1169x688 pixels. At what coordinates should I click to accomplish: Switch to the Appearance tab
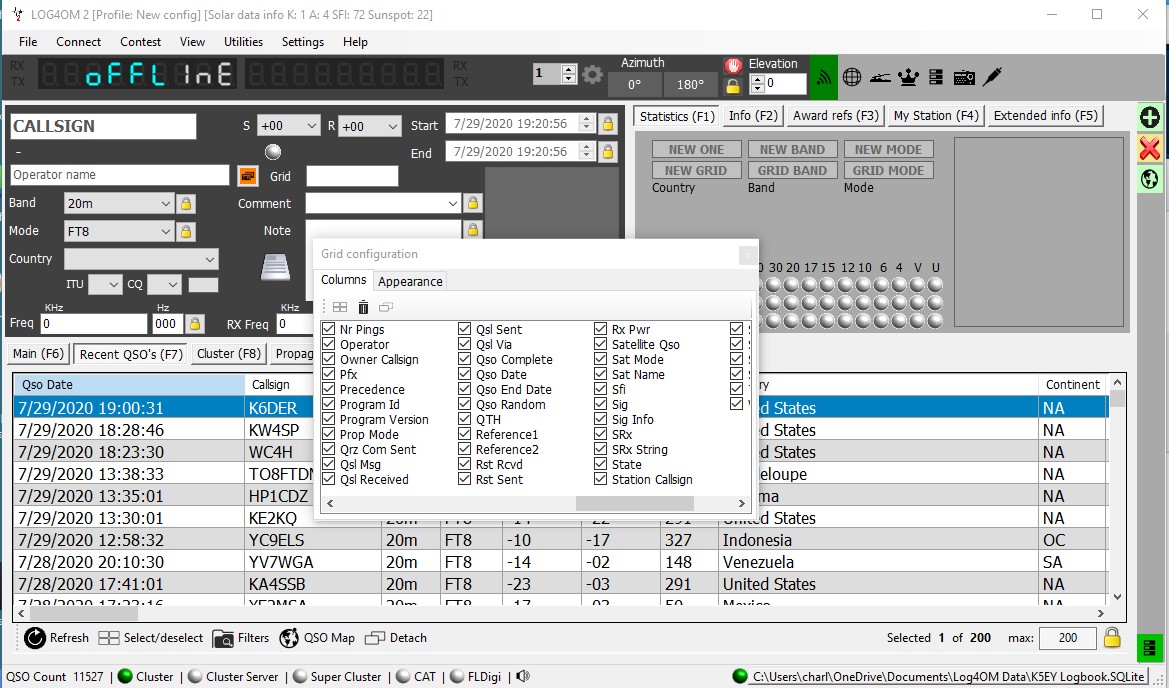(x=410, y=281)
